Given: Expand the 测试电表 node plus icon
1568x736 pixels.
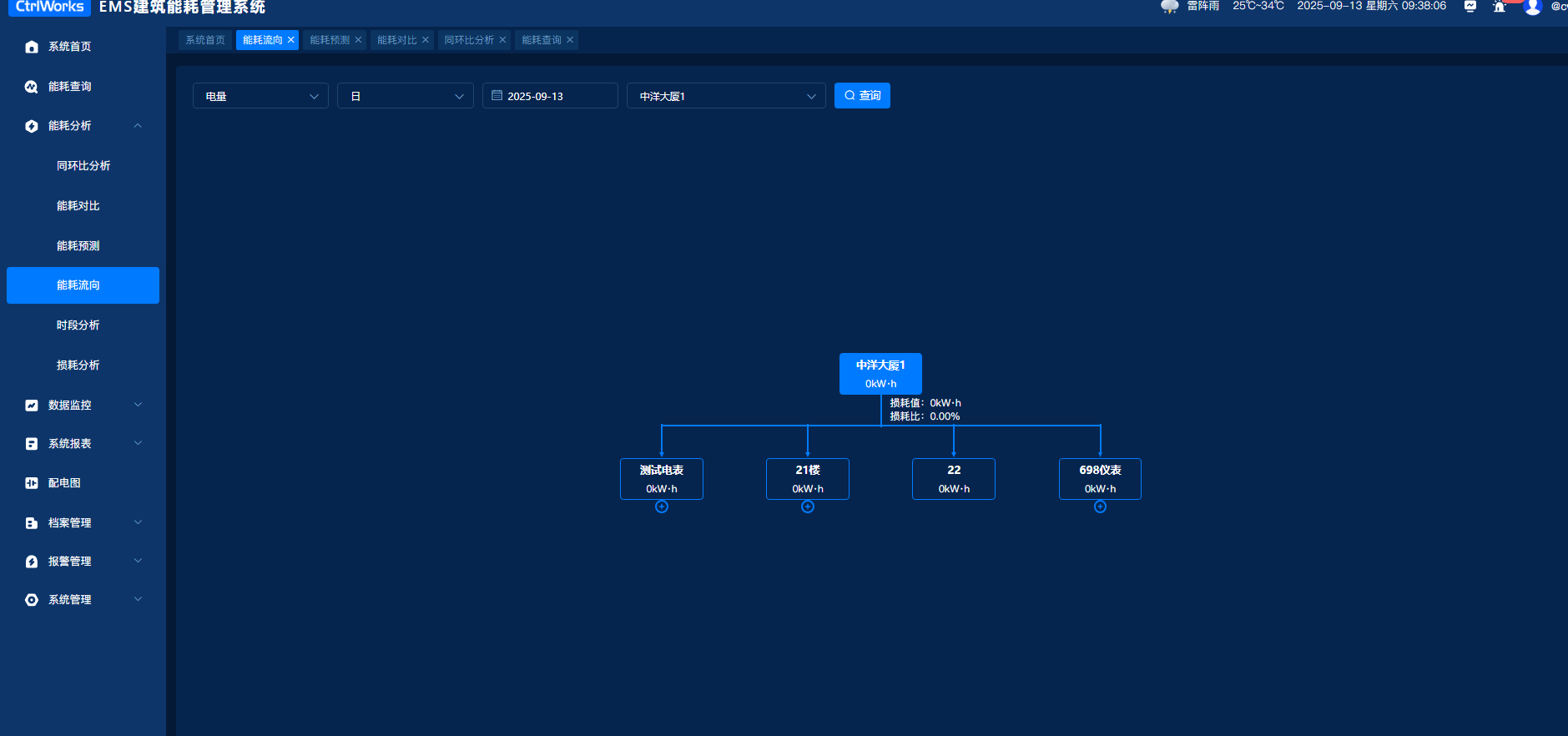Looking at the screenshot, I should point(662,507).
